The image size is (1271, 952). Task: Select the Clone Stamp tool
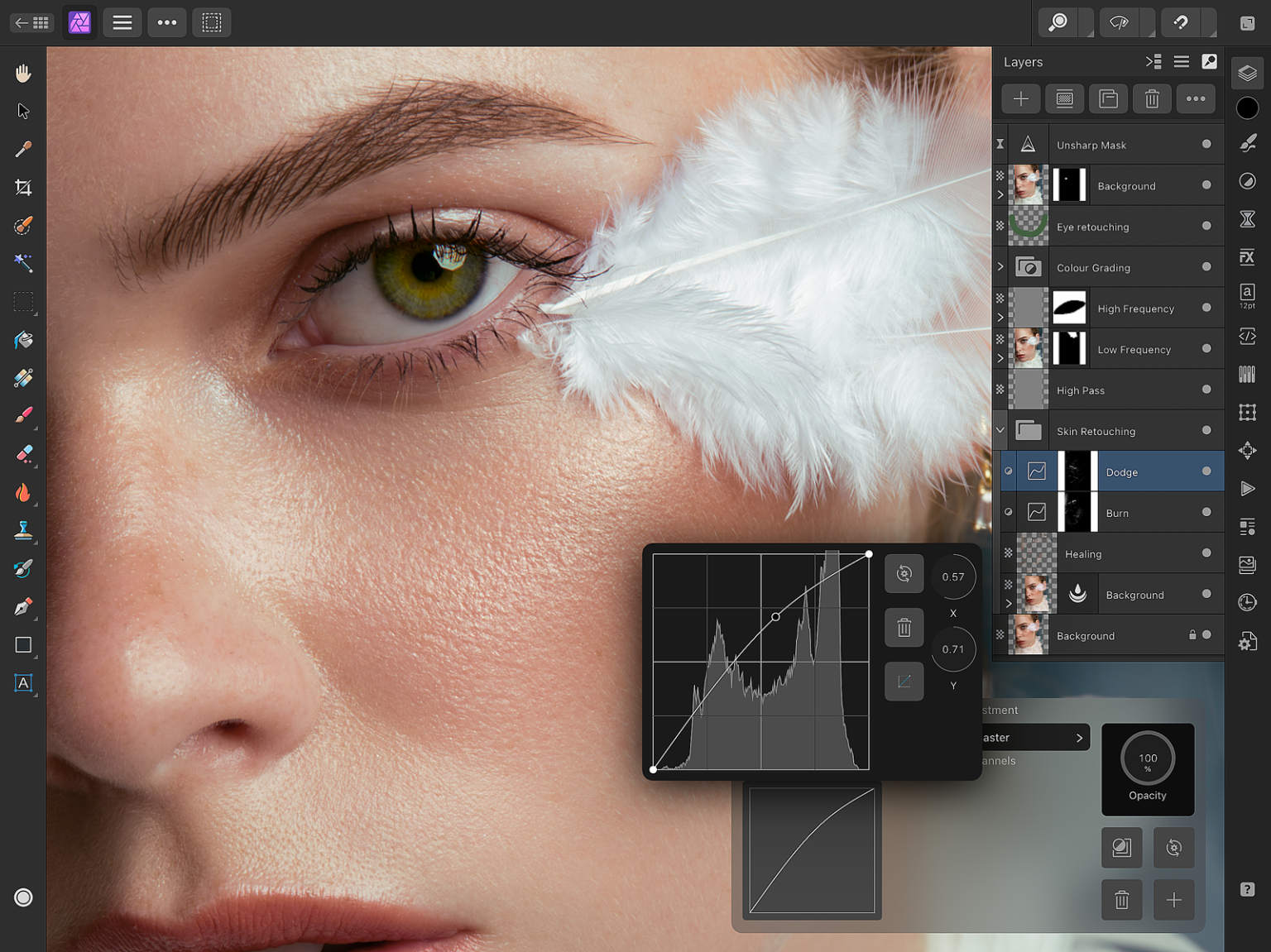coord(23,530)
